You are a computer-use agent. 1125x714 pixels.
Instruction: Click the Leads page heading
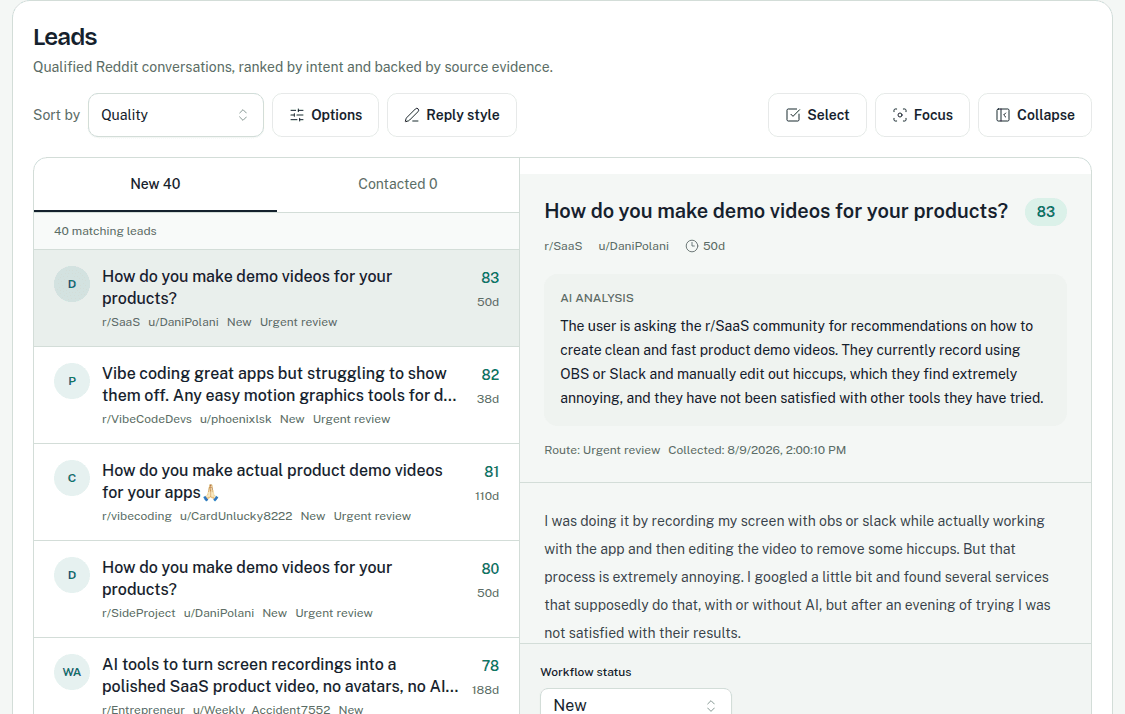[65, 37]
